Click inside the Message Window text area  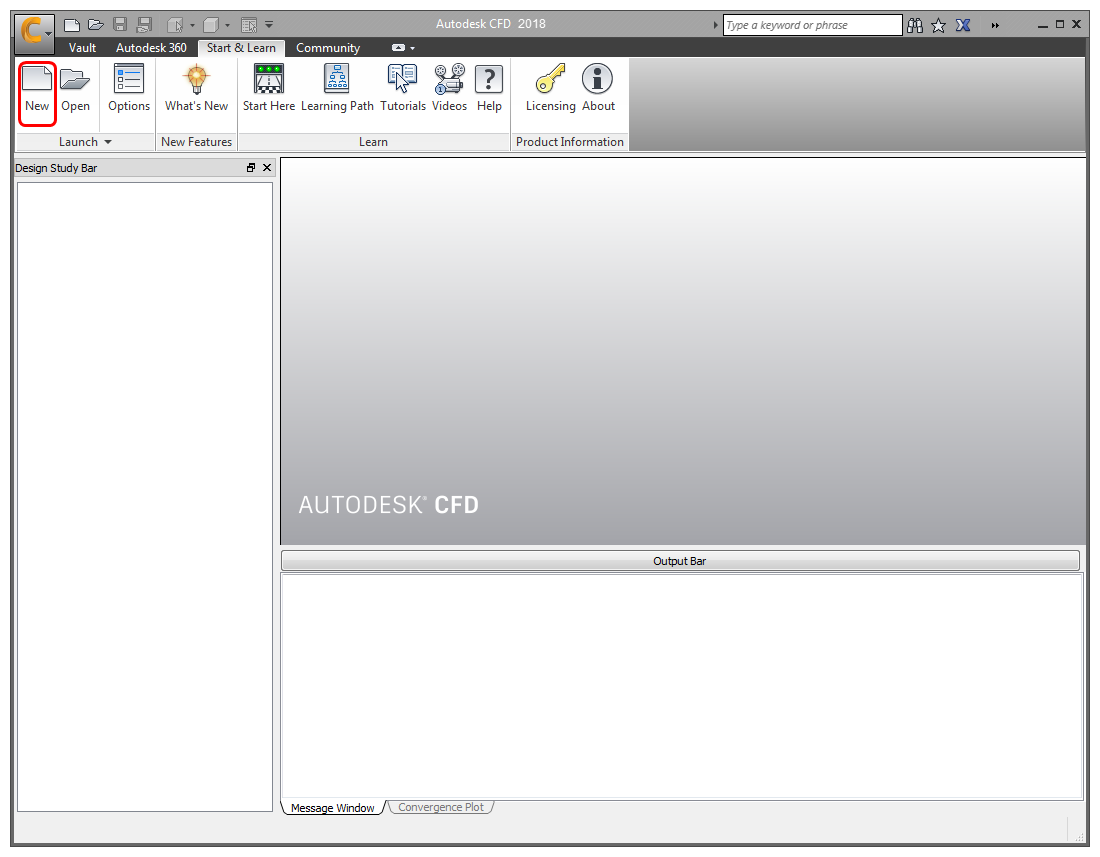coord(682,686)
